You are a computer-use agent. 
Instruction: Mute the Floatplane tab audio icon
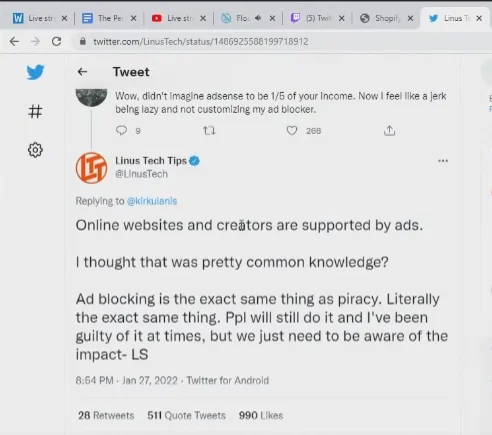point(258,18)
